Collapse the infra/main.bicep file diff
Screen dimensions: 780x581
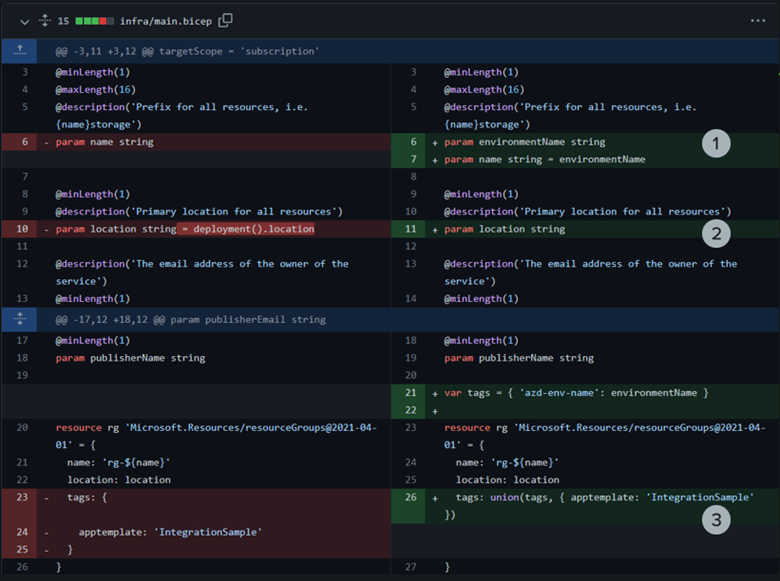(25, 20)
